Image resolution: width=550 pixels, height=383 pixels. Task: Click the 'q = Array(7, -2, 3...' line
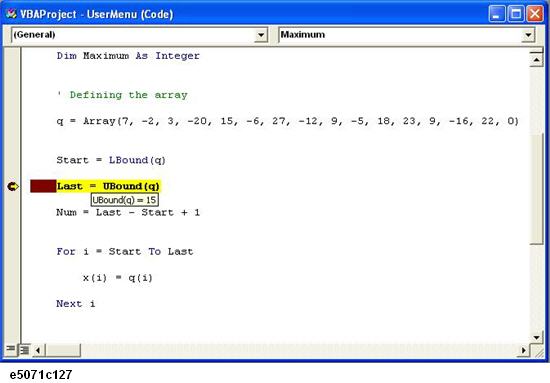point(287,121)
